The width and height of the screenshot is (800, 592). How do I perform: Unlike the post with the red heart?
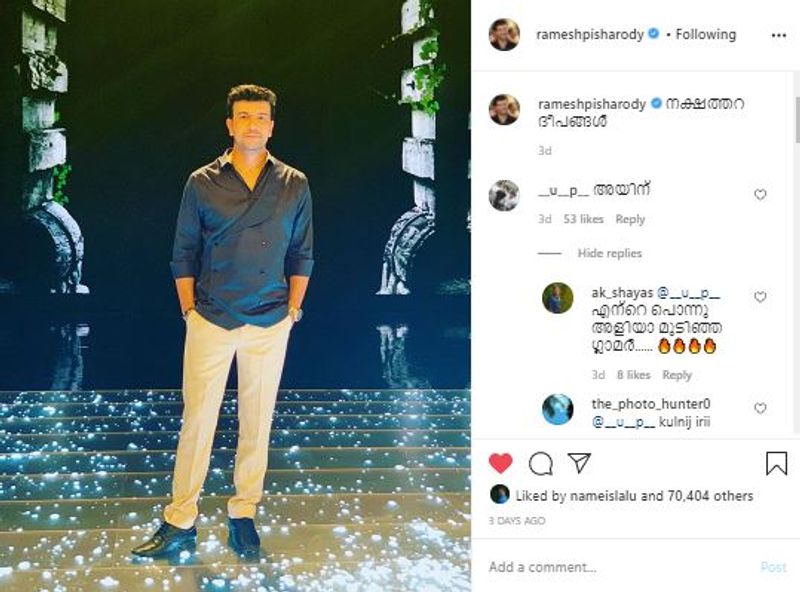click(501, 463)
